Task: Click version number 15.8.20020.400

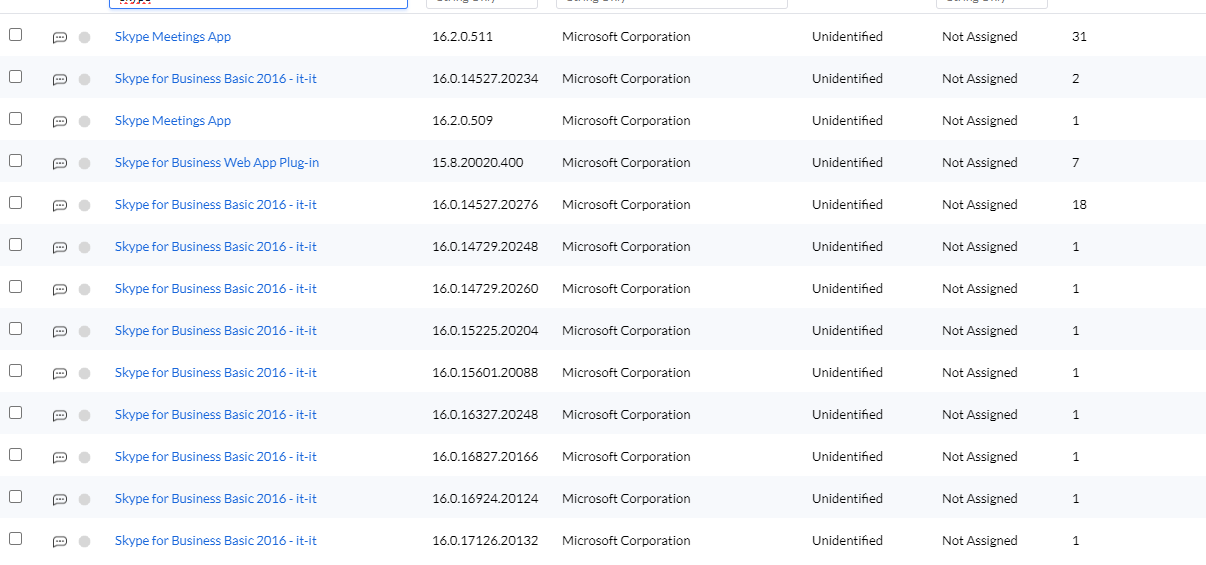Action: coord(478,163)
